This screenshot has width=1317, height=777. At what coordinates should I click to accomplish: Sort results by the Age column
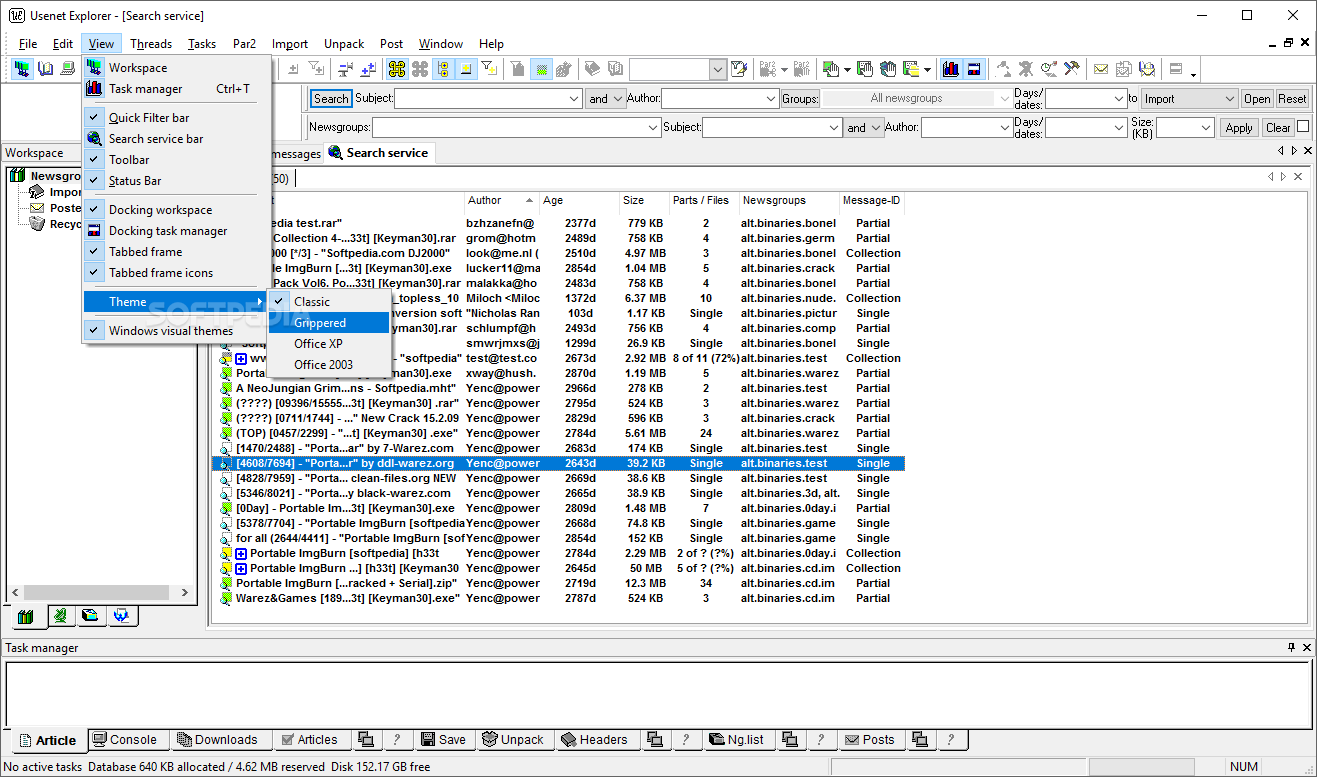pos(579,200)
